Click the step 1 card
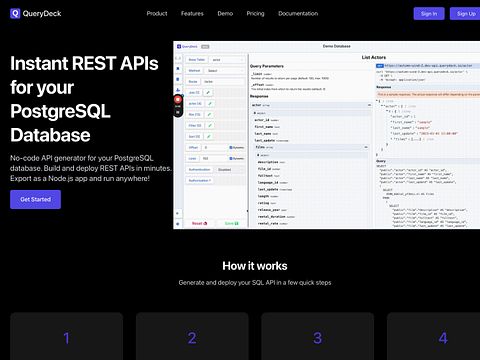This screenshot has width=480, height=360. [x=66, y=336]
